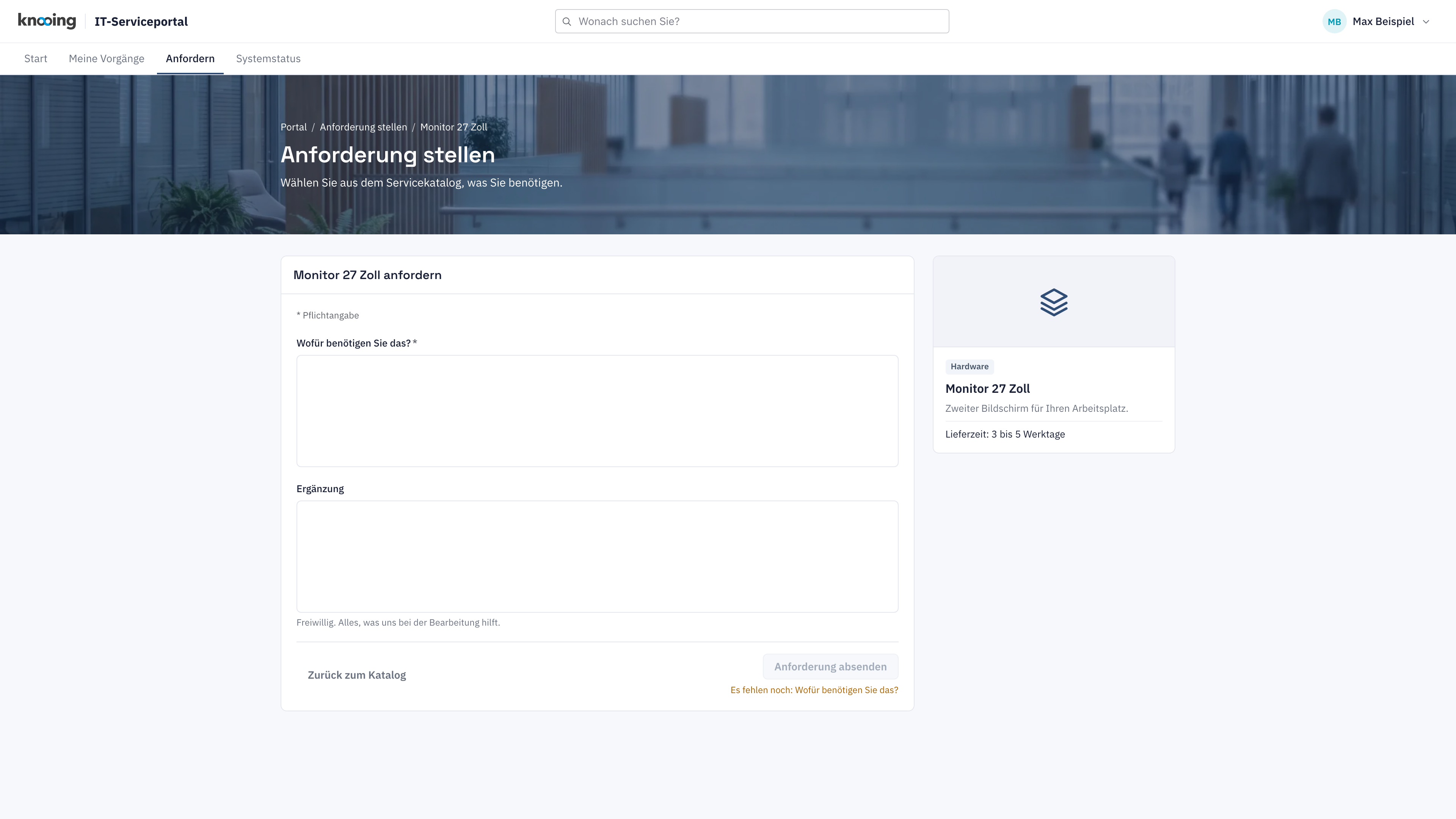Expand the Max Beispiel user menu chevron
This screenshot has width=1456, height=819.
click(x=1426, y=22)
